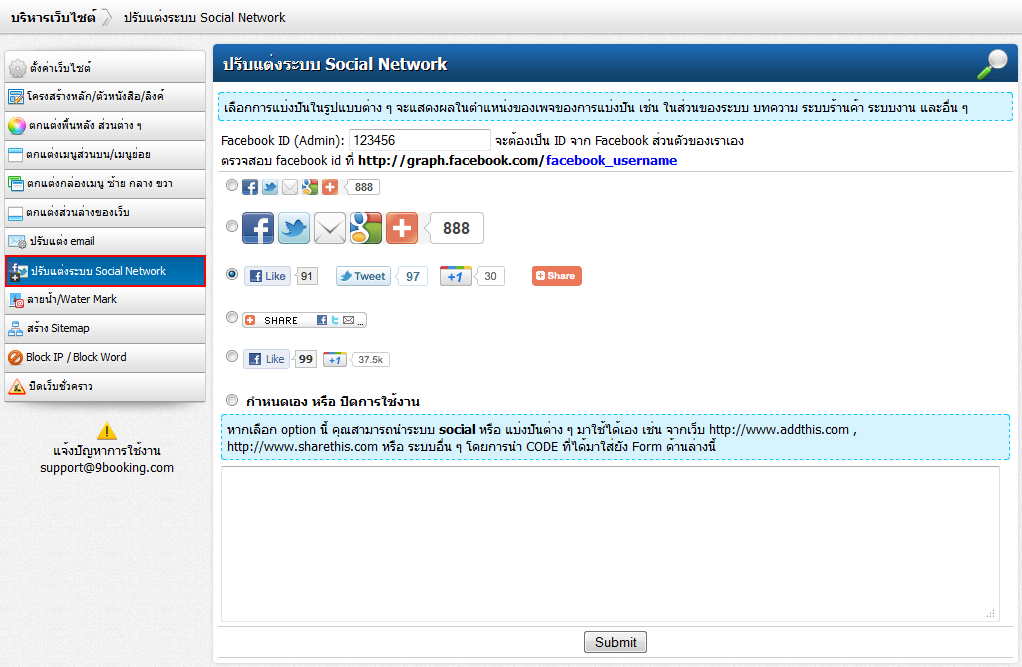Click the large Facebook share icon
This screenshot has height=667, width=1022.
[x=258, y=228]
